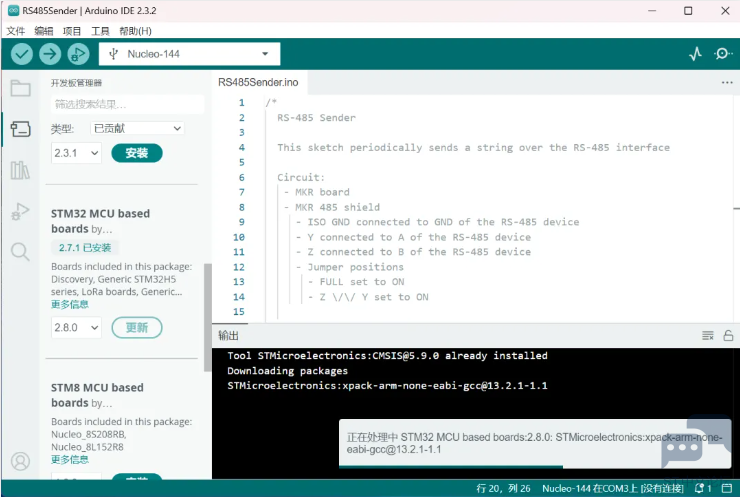Click the 输出 panel title
The width and height of the screenshot is (740, 497).
pos(228,336)
